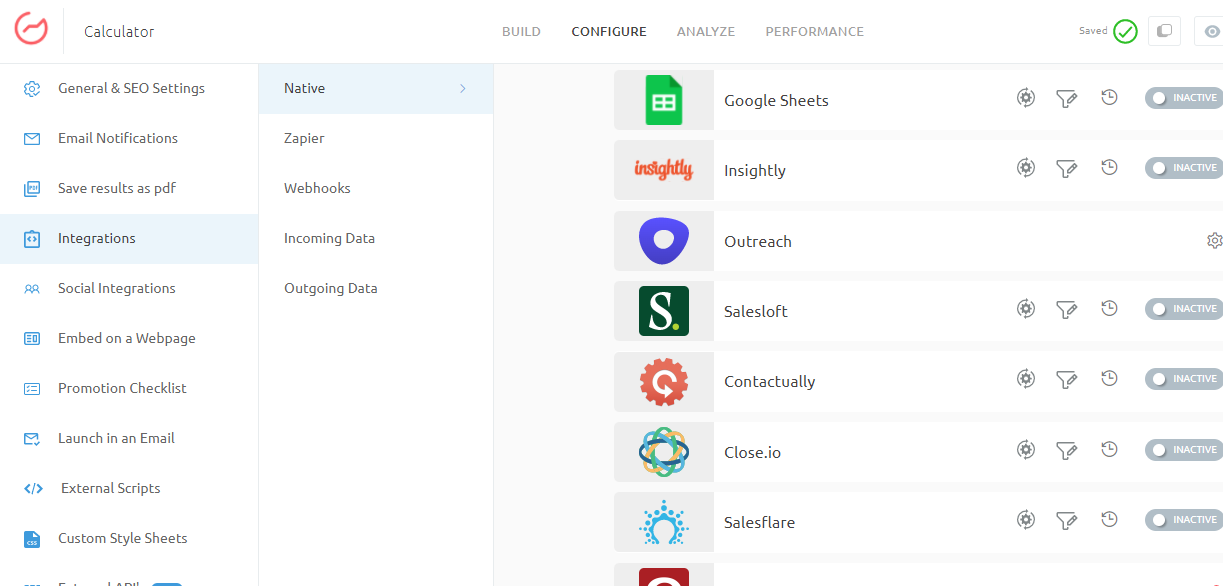Image resolution: width=1223 pixels, height=586 pixels.
Task: Go to Custom Style Sheets
Action: tap(129, 538)
